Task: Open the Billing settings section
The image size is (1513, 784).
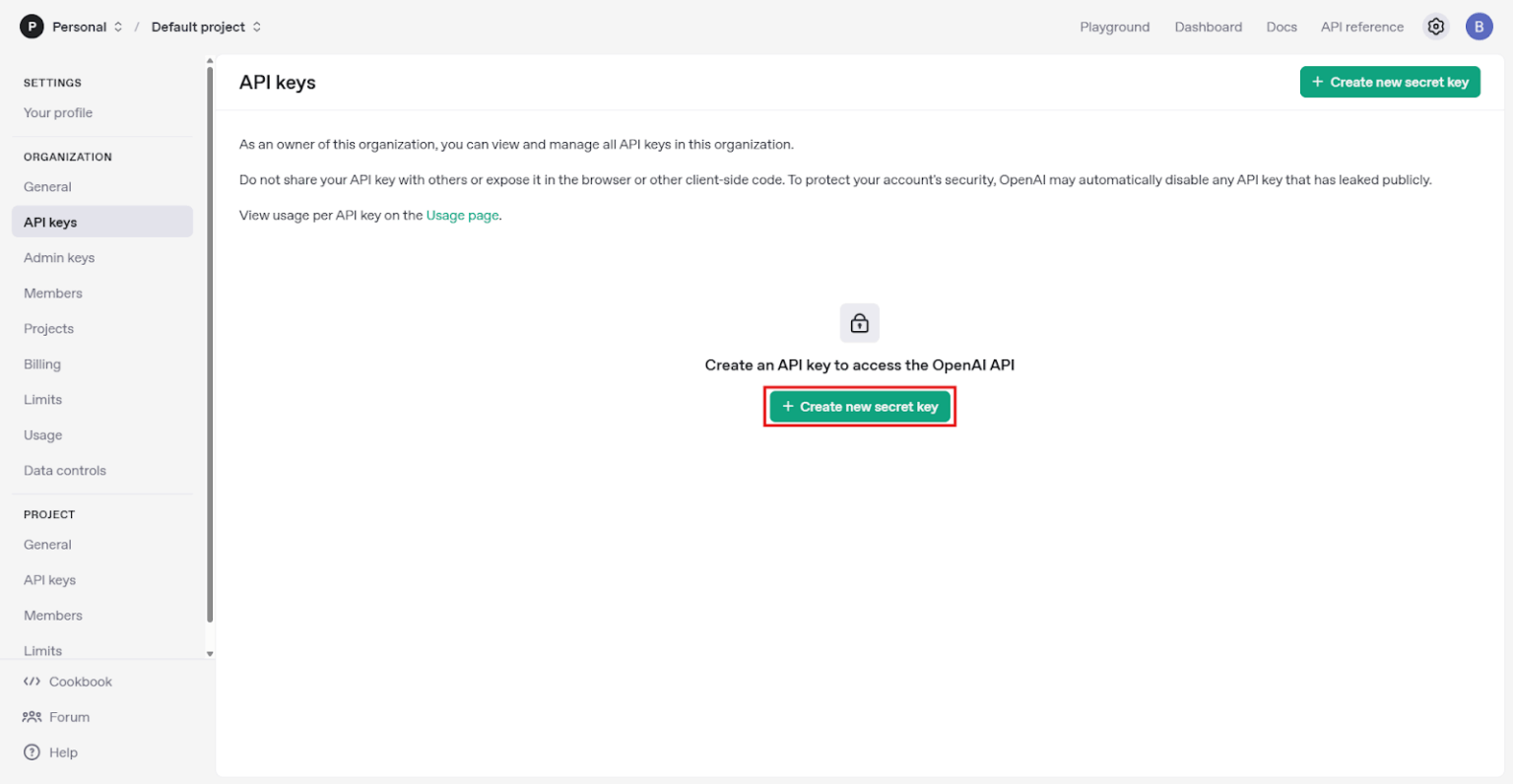Action: pyautogui.click(x=42, y=363)
